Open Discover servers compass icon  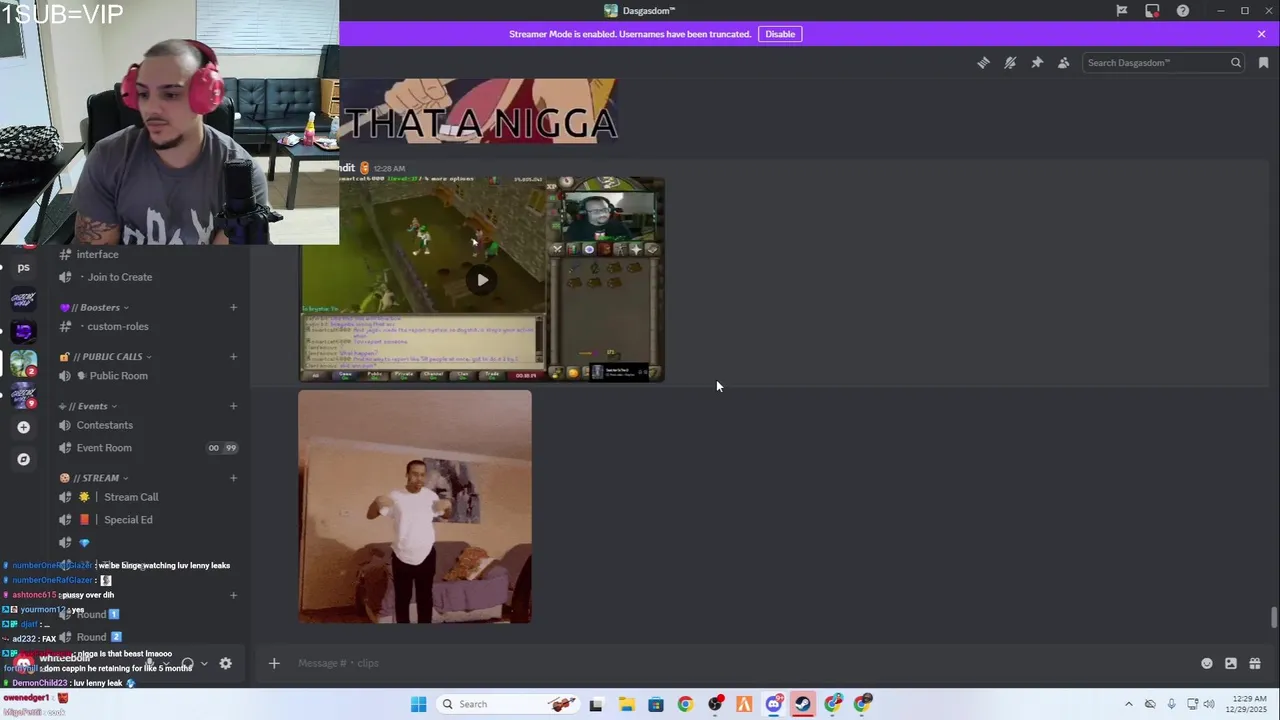point(23,459)
